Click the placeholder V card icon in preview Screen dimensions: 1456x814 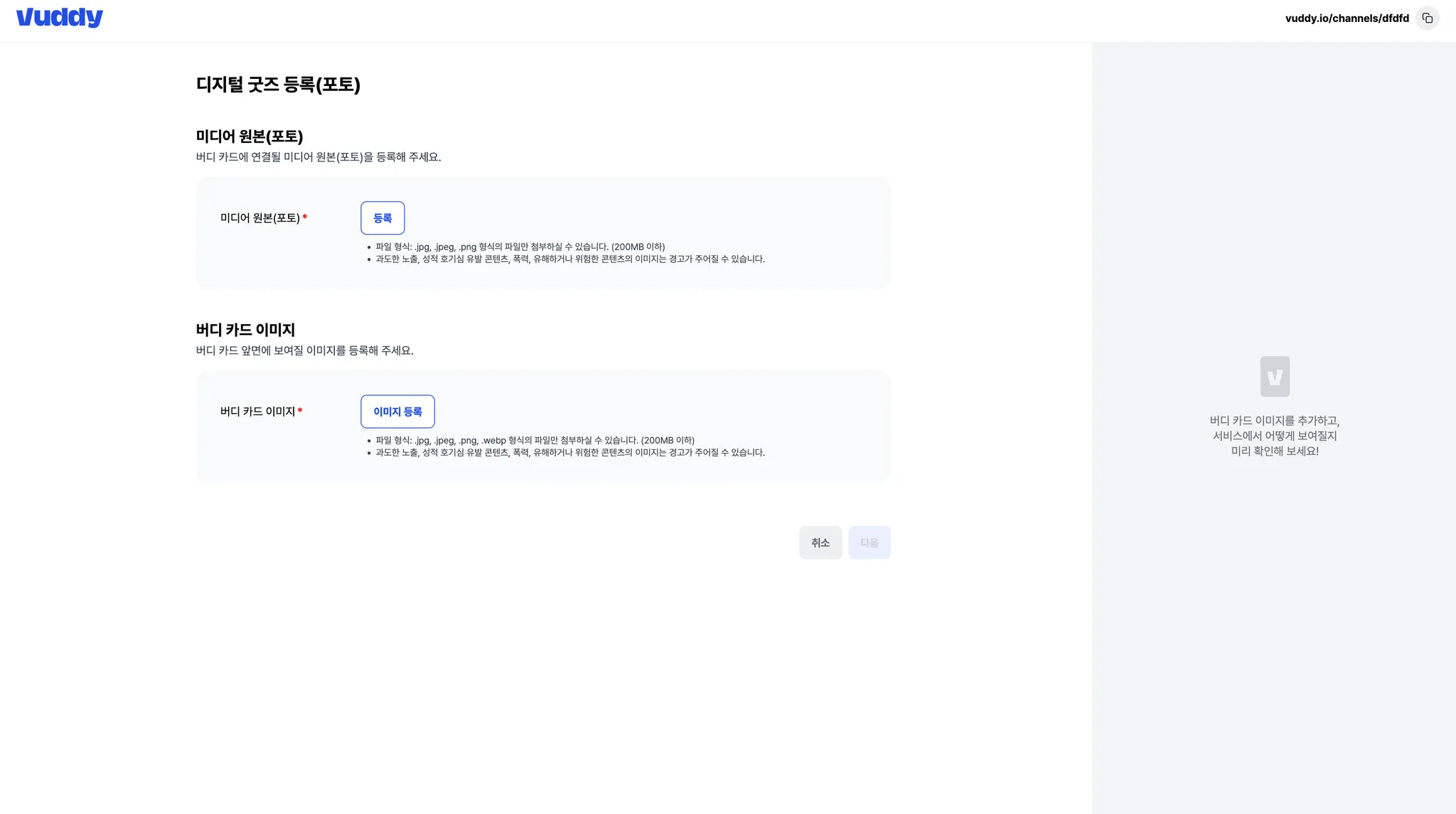[1274, 377]
